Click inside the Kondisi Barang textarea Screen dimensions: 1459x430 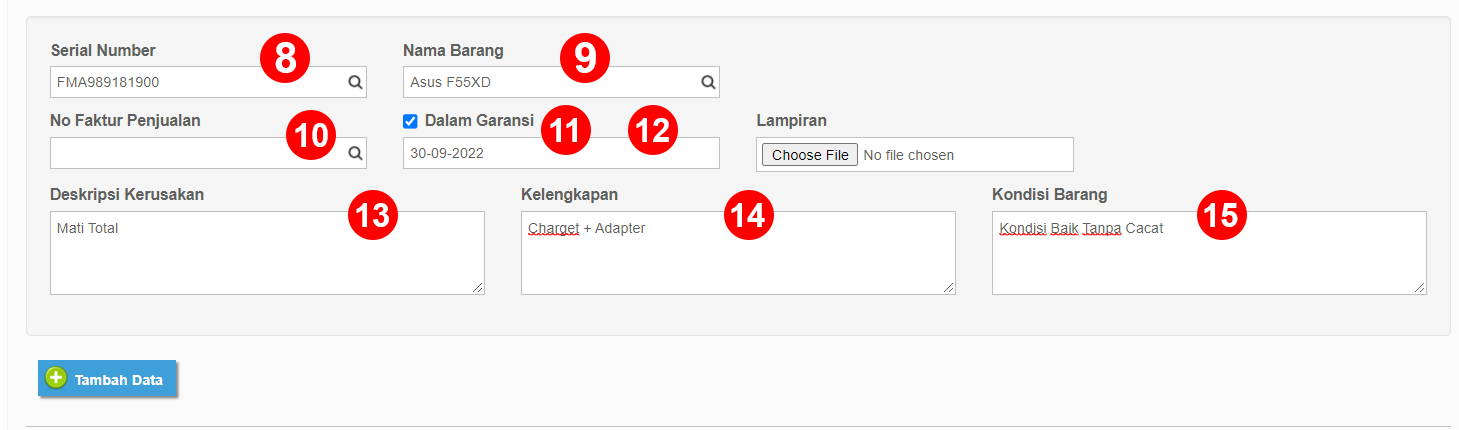pyautogui.click(x=1209, y=253)
